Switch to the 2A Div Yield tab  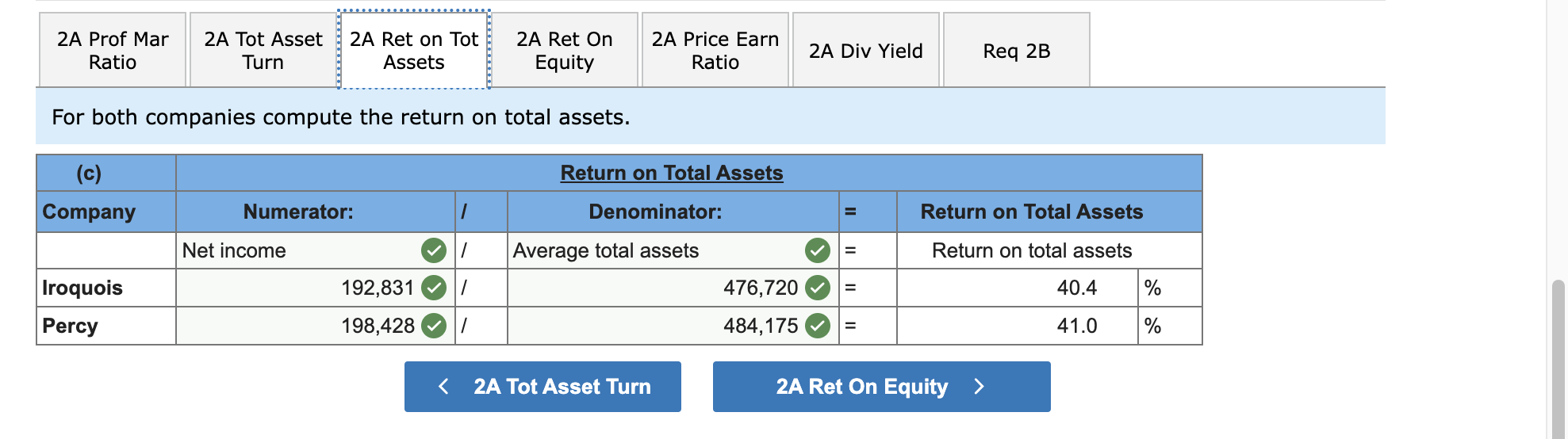click(866, 50)
